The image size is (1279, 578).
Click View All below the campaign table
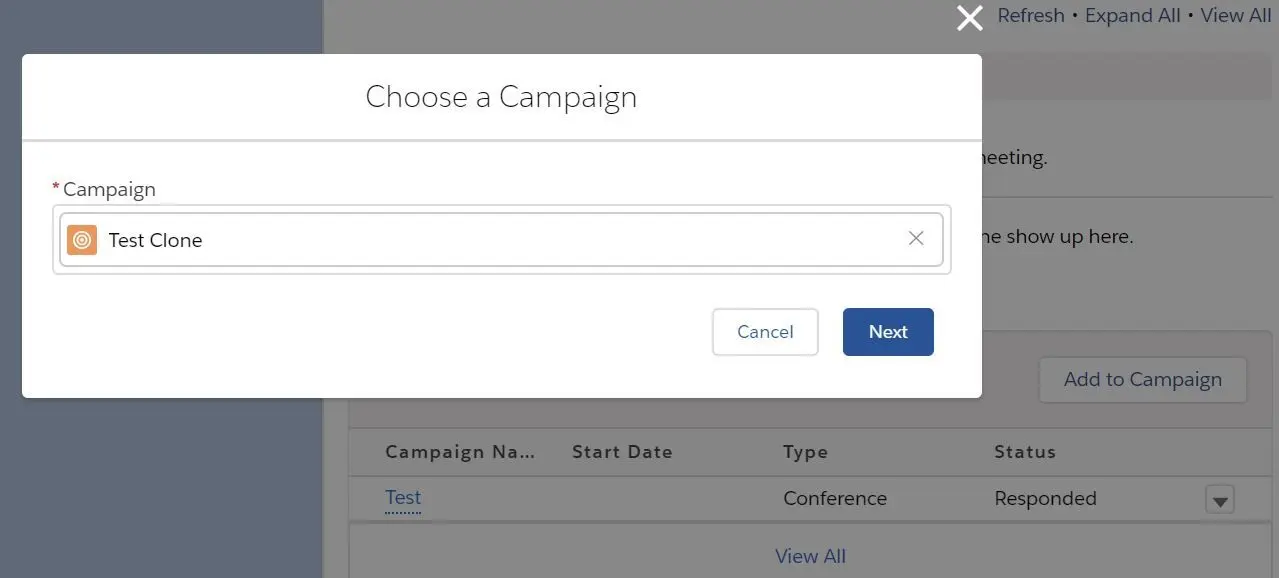(810, 556)
